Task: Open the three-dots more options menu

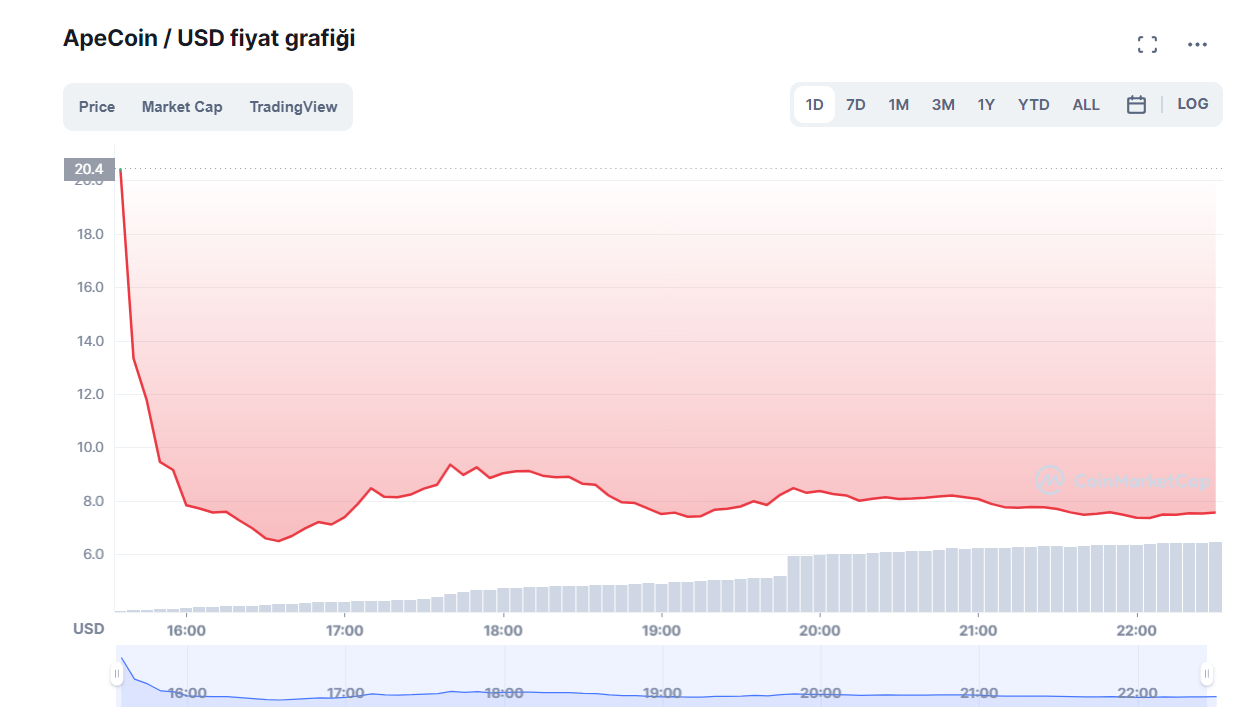Action: click(x=1197, y=44)
